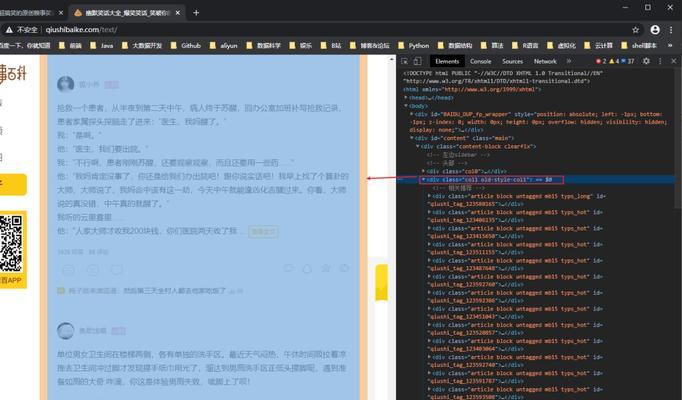Show hidden bookmarks overflow chevron
Screen dimensions: 682x400
[670, 45]
